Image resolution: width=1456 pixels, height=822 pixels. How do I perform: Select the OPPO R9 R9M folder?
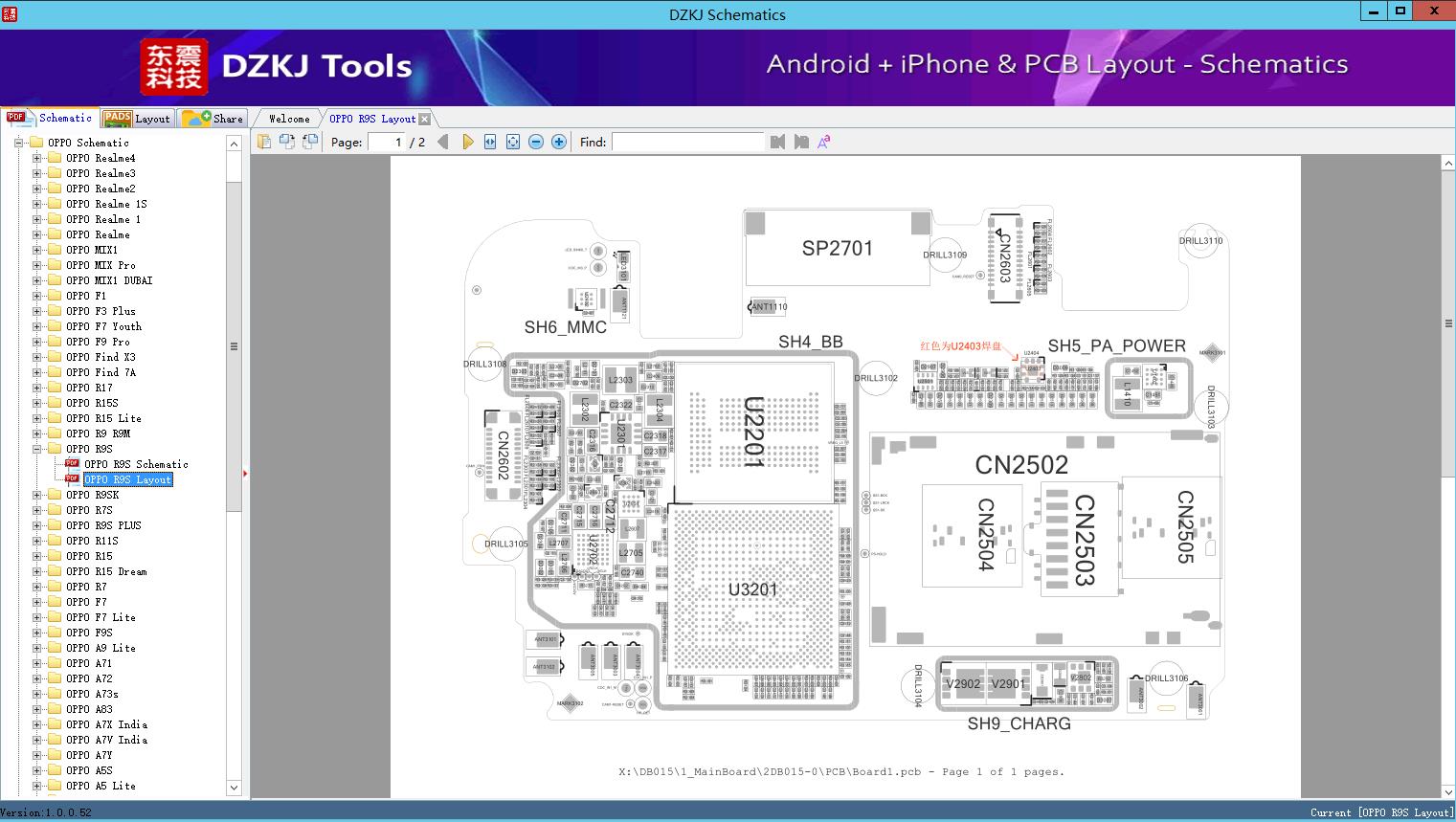coord(98,433)
